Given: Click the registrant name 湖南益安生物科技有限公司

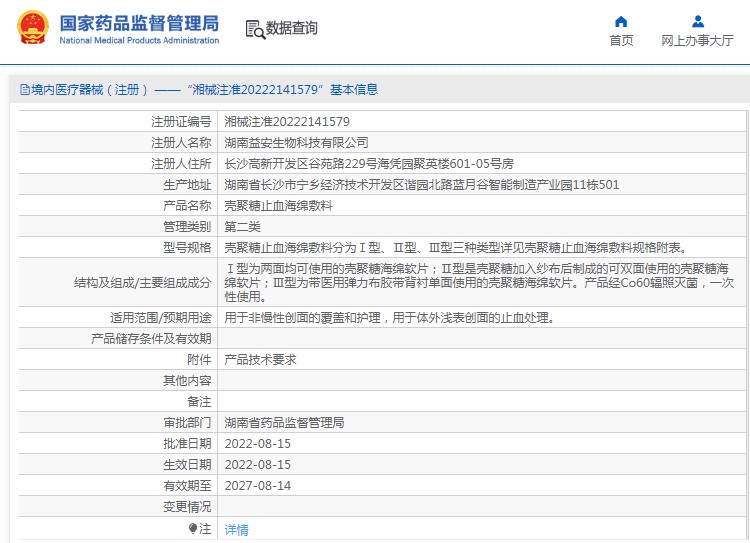Looking at the screenshot, I should coord(296,142).
